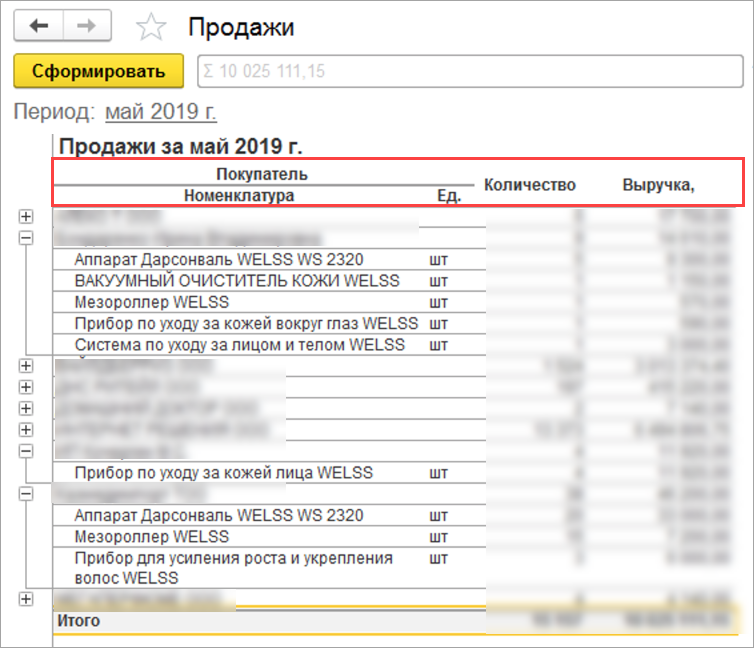Screen dimensions: 754x648
Task: Expand the first buyer group at top of list
Action: click(26, 216)
